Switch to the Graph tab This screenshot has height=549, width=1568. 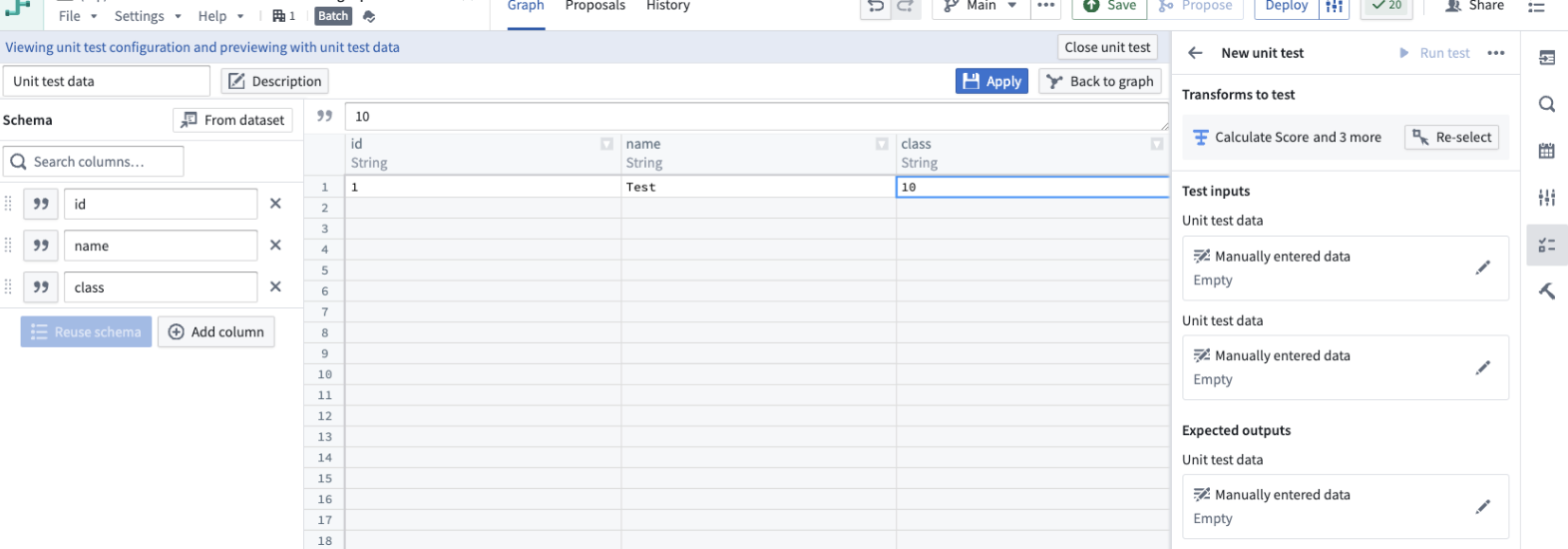(x=526, y=8)
